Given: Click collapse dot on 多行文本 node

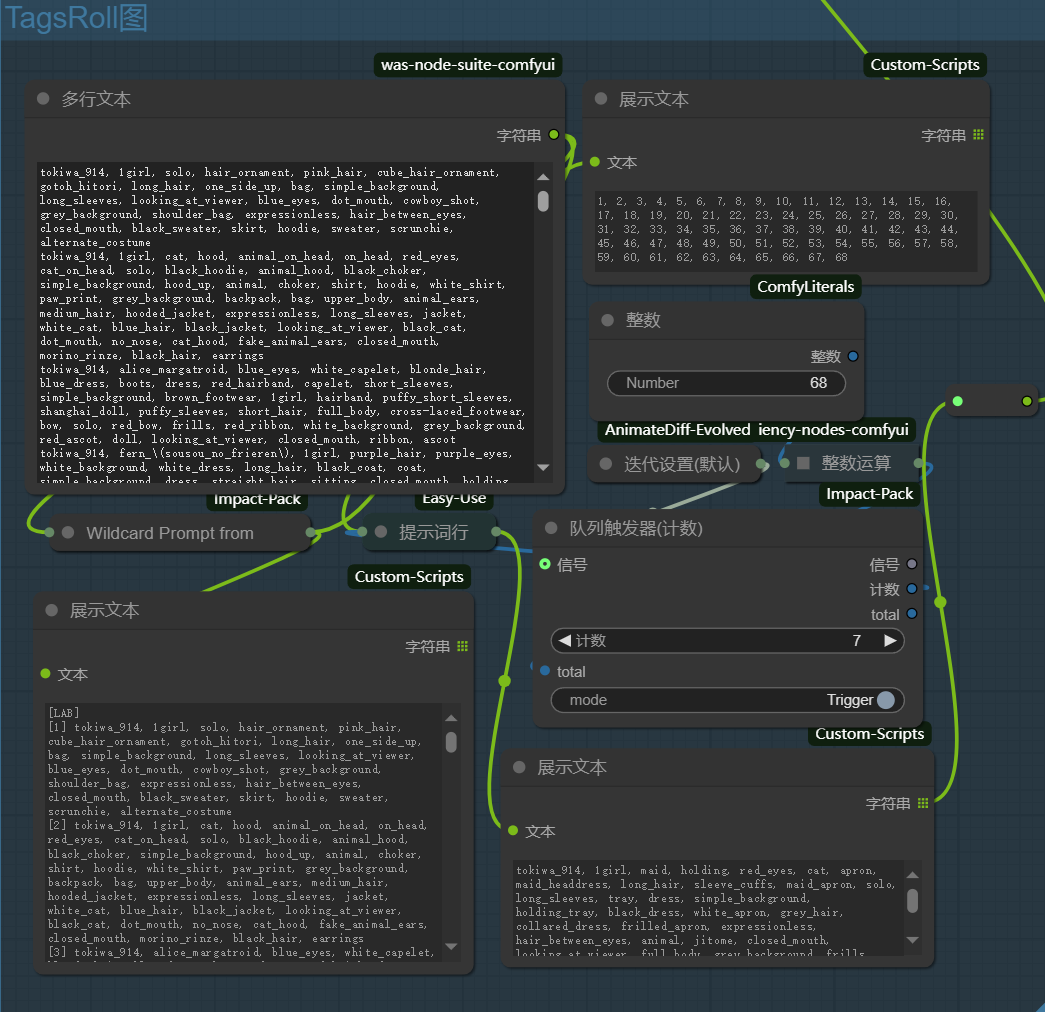Looking at the screenshot, I should [x=43, y=99].
